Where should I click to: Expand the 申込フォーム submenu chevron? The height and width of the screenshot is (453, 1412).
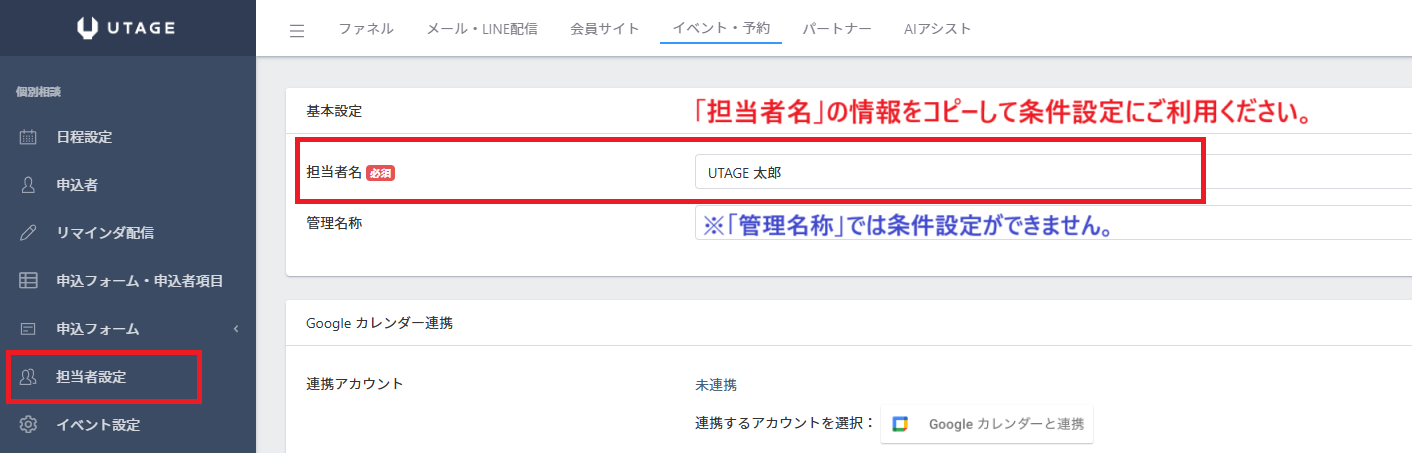pyautogui.click(x=236, y=329)
